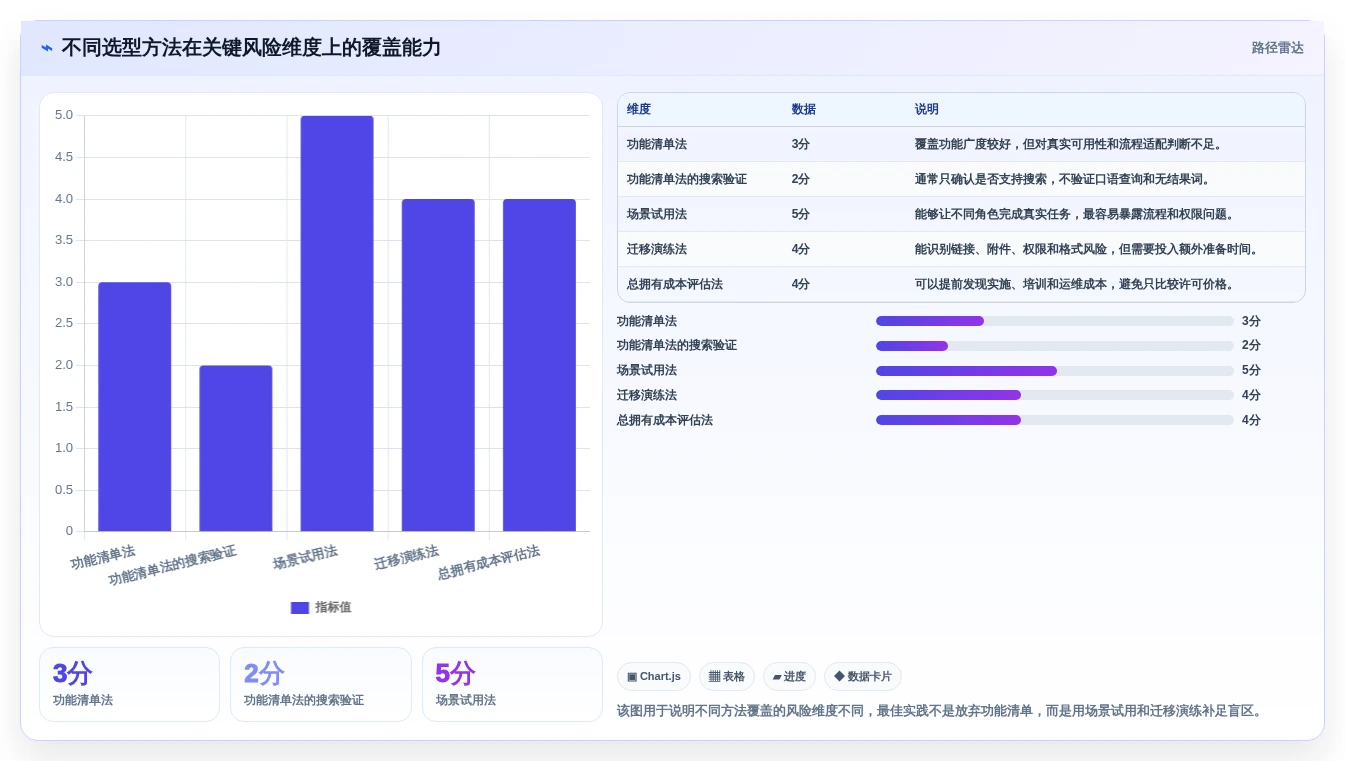Toggle the 指标值 legend swatch under the chart
Image resolution: width=1345 pixels, height=761 pixels.
[300, 607]
